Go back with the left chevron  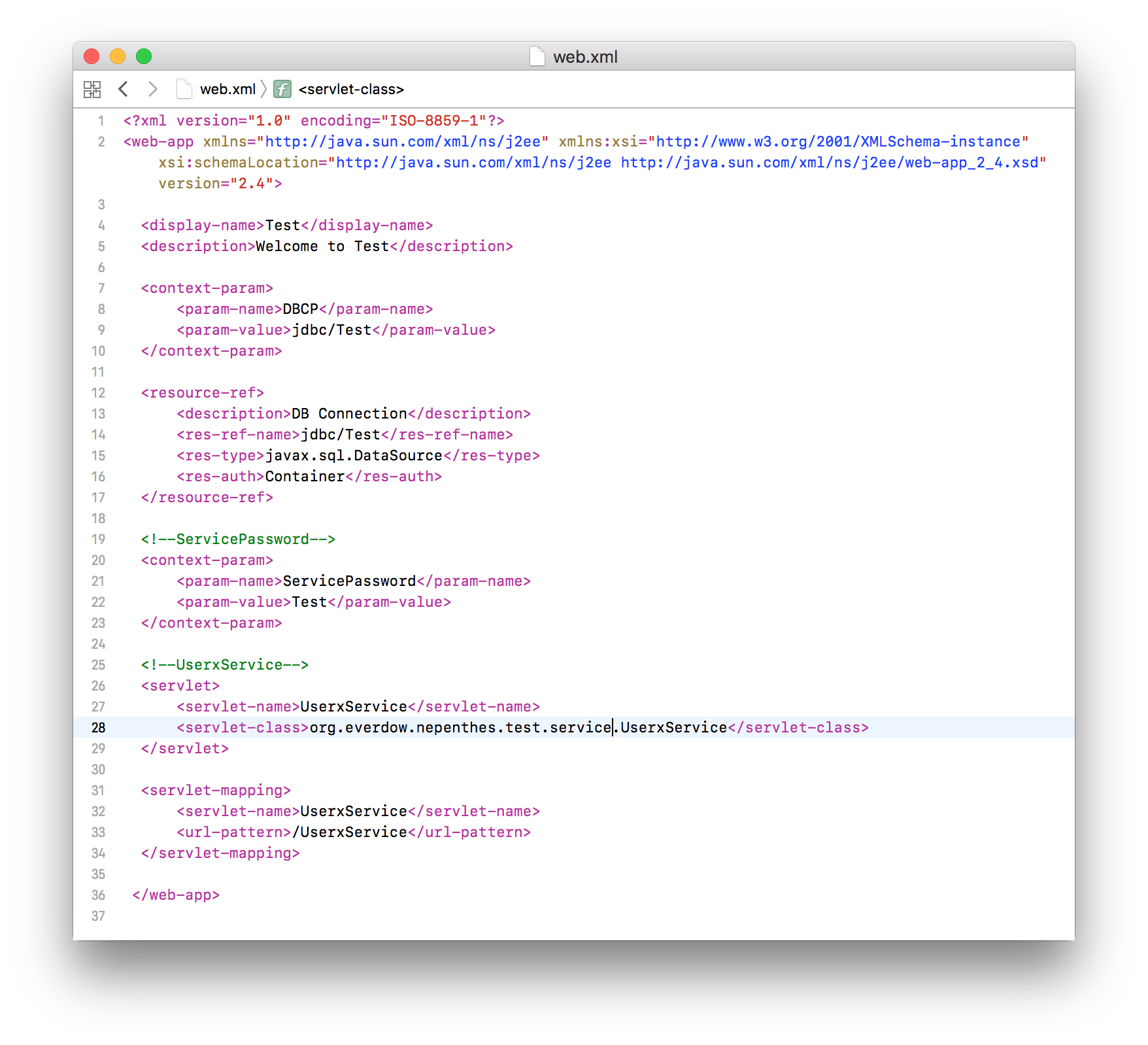(123, 89)
